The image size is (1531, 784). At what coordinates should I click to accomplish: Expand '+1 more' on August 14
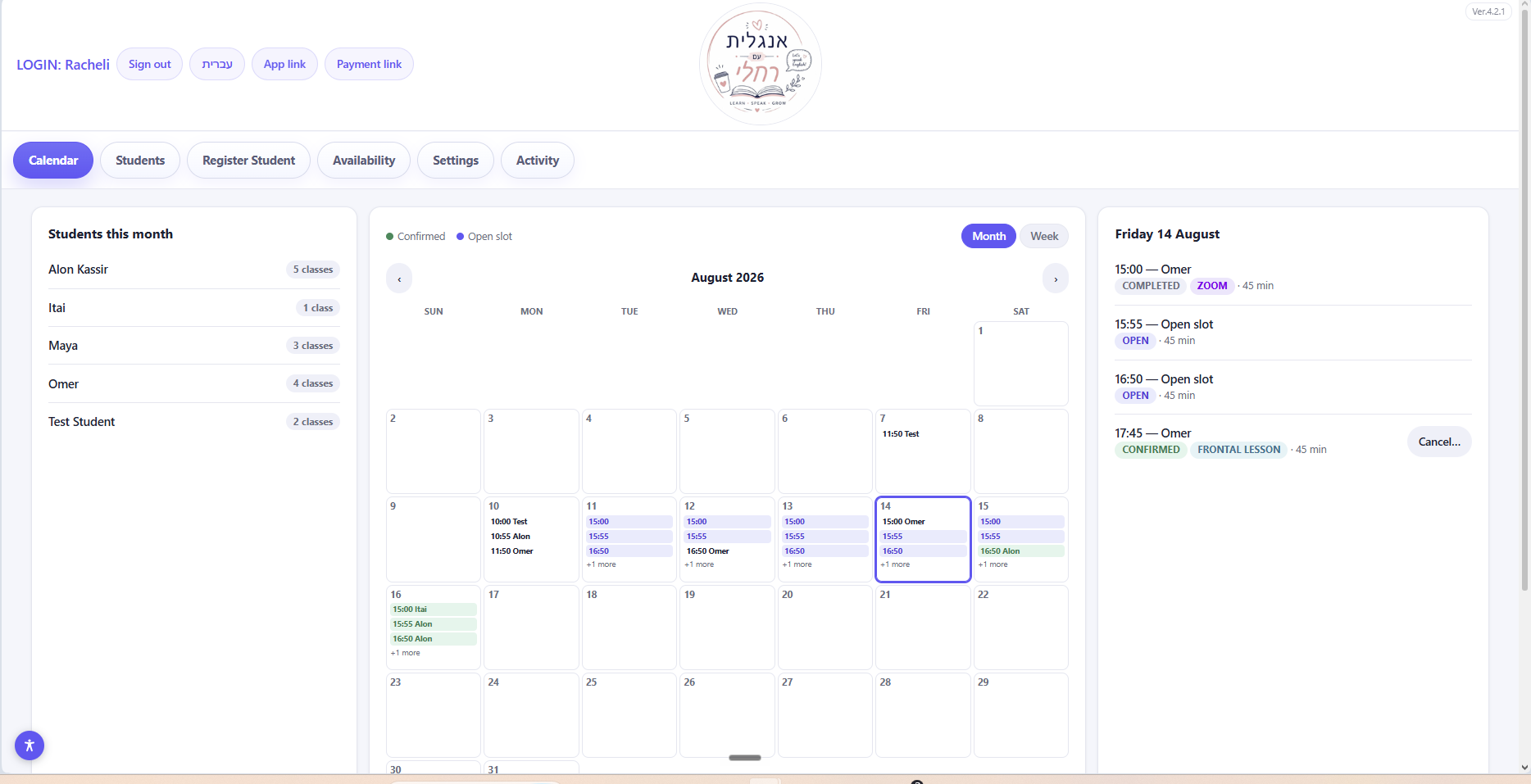(x=895, y=564)
